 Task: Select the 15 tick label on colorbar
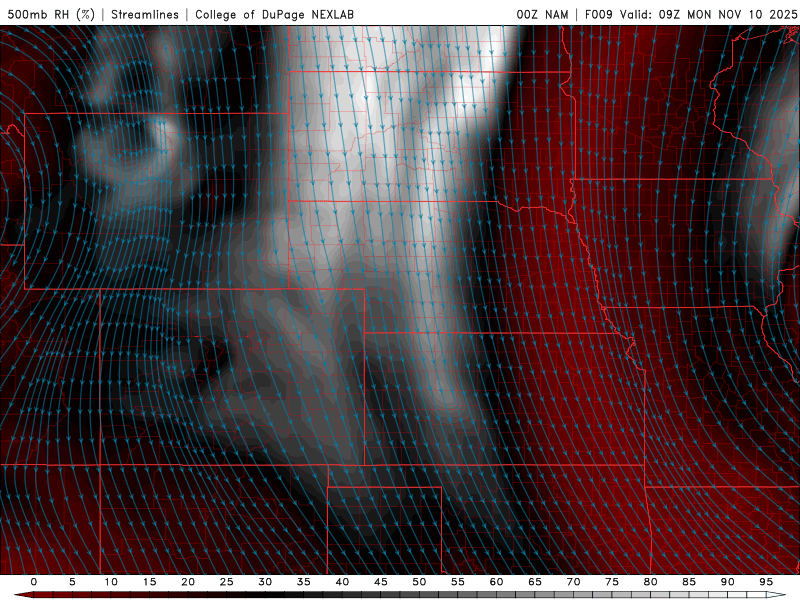click(149, 582)
